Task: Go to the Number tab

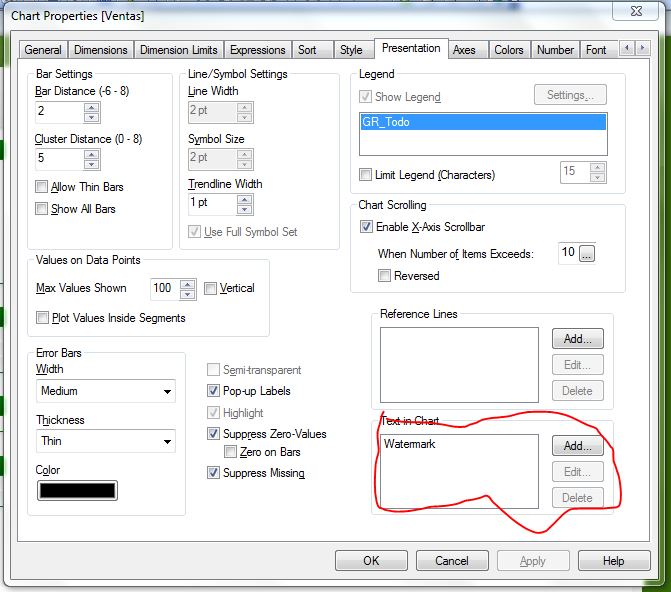Action: [555, 50]
